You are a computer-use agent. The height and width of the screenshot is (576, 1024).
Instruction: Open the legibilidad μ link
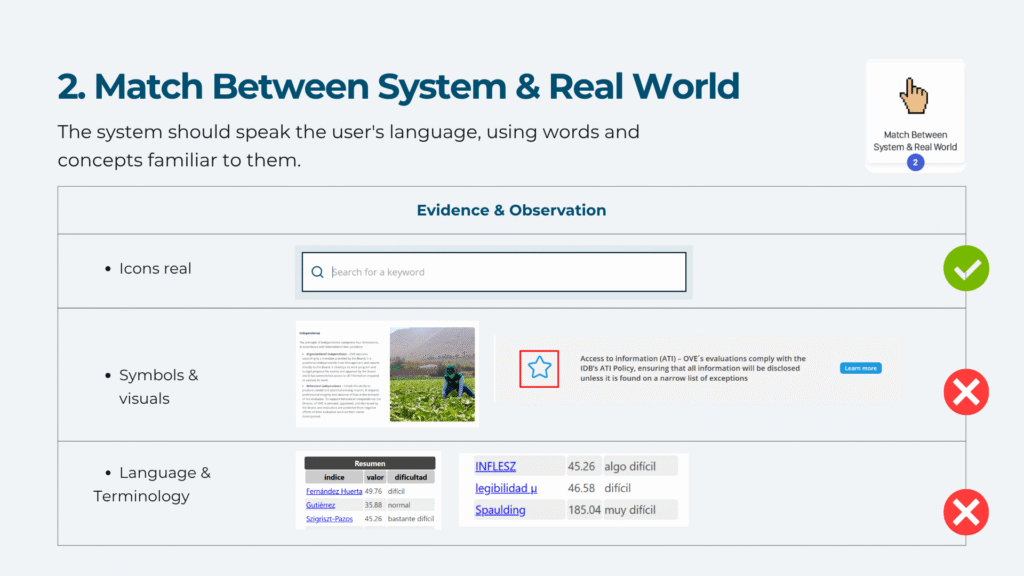tap(506, 488)
